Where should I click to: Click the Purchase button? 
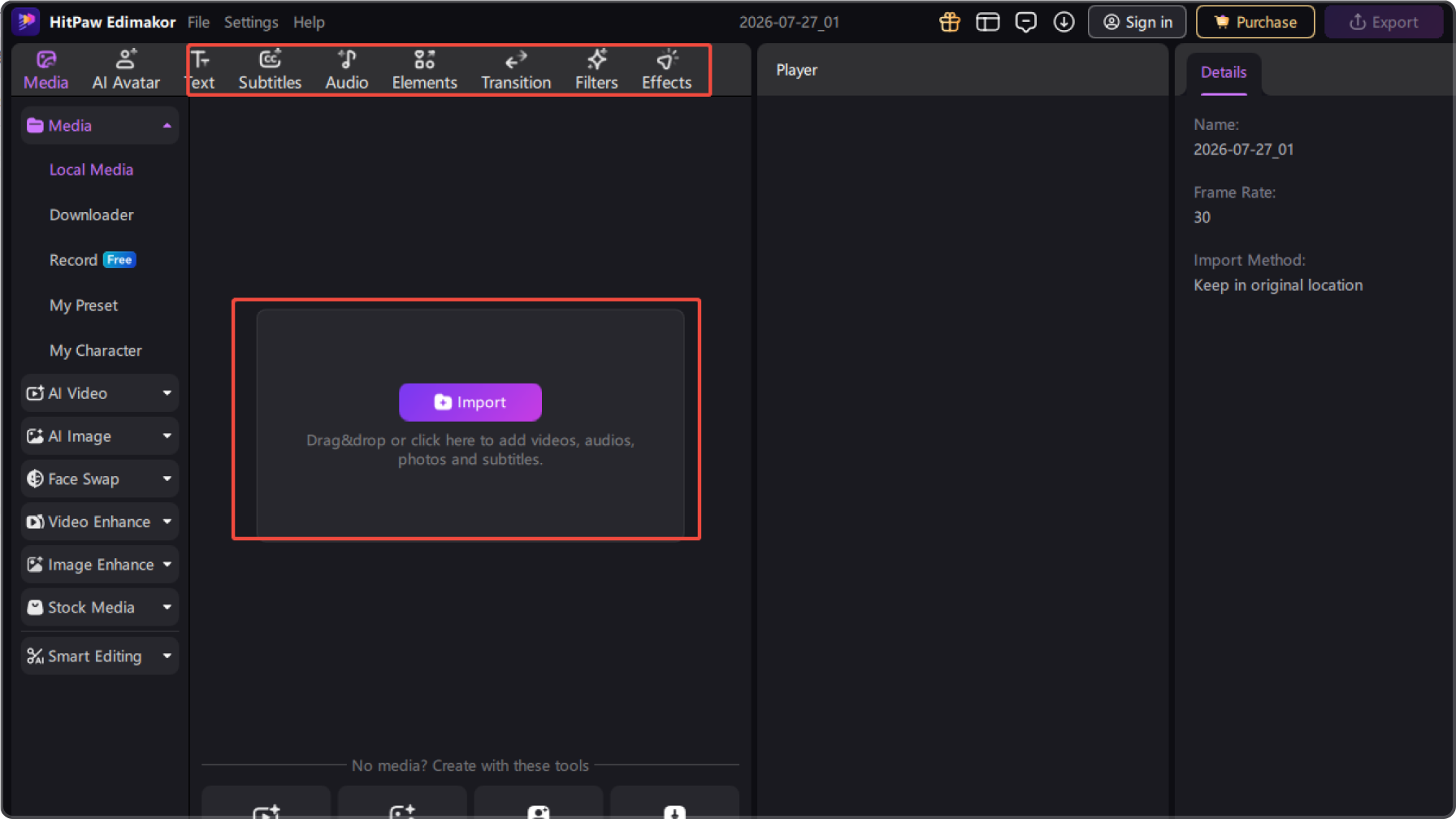[1255, 22]
